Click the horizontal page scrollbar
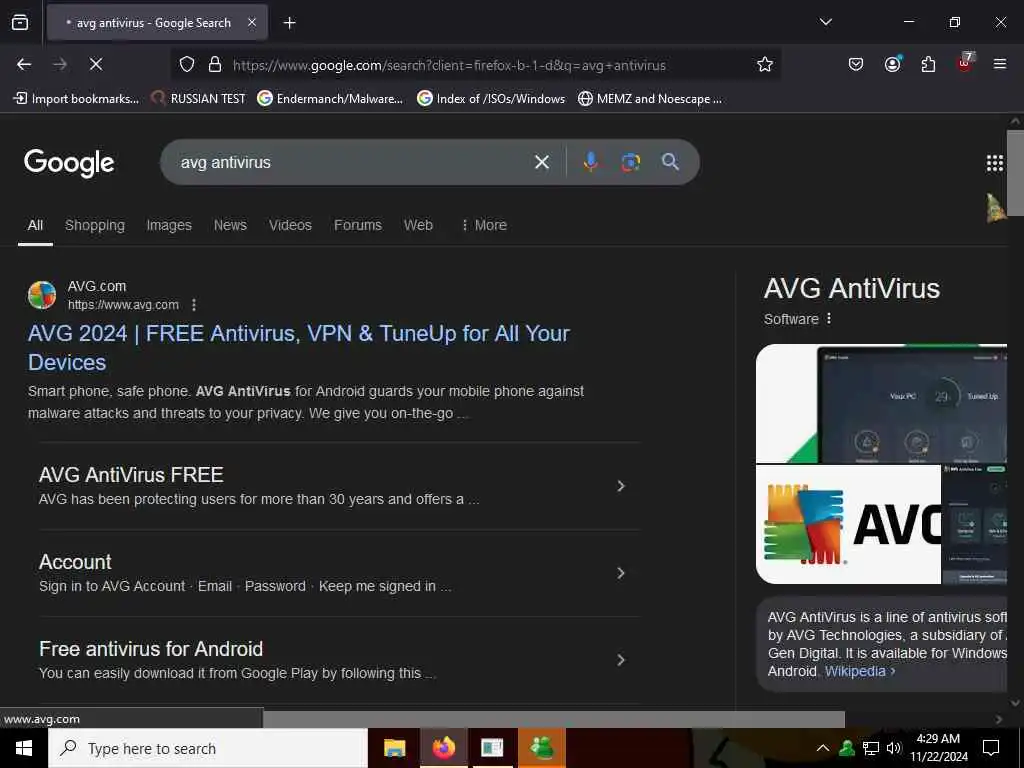 (554, 719)
